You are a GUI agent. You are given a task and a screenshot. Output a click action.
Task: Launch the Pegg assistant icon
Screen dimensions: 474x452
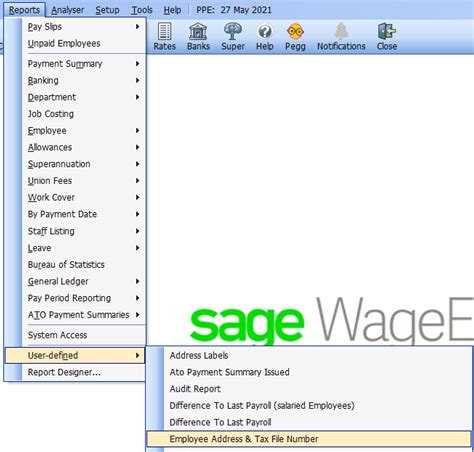coord(295,32)
